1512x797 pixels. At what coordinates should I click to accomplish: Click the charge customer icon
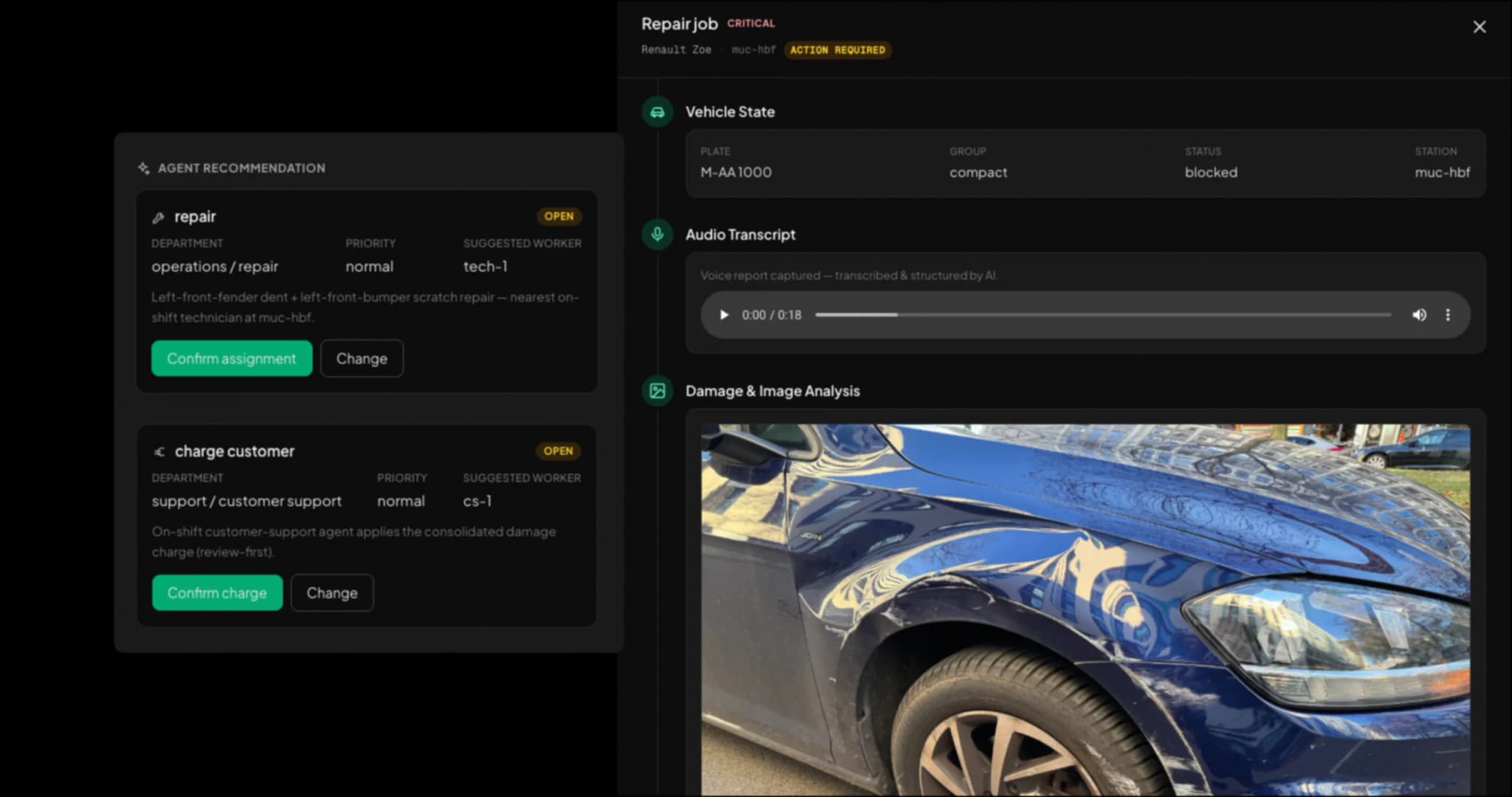pyautogui.click(x=159, y=451)
